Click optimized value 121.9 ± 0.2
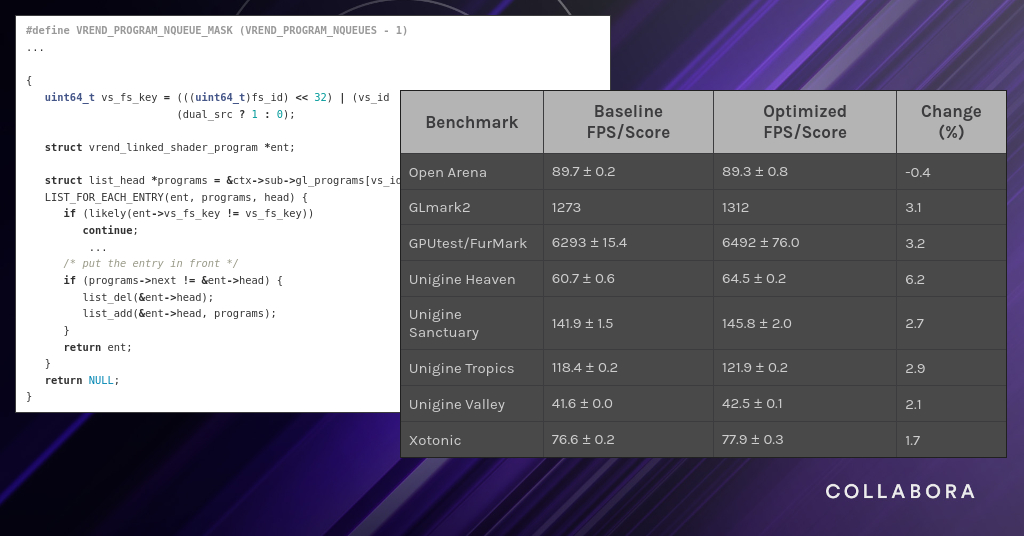 point(754,368)
